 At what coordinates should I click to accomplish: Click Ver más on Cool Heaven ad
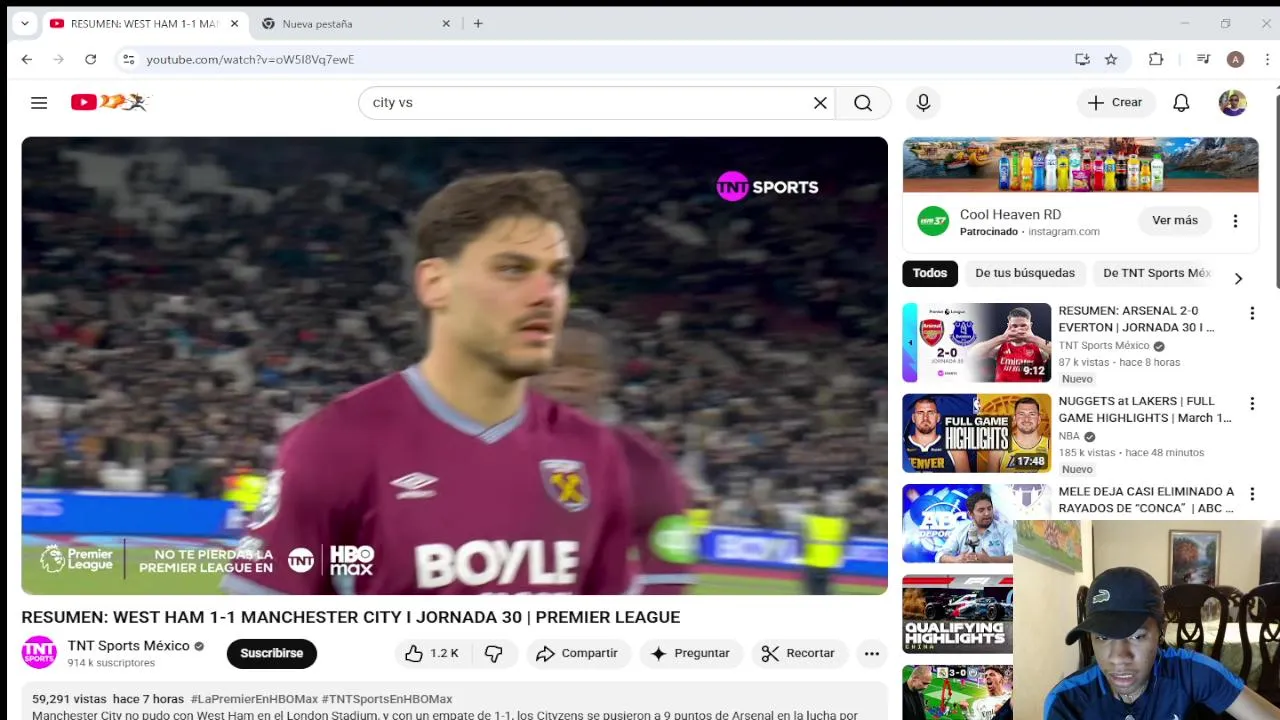tap(1175, 220)
